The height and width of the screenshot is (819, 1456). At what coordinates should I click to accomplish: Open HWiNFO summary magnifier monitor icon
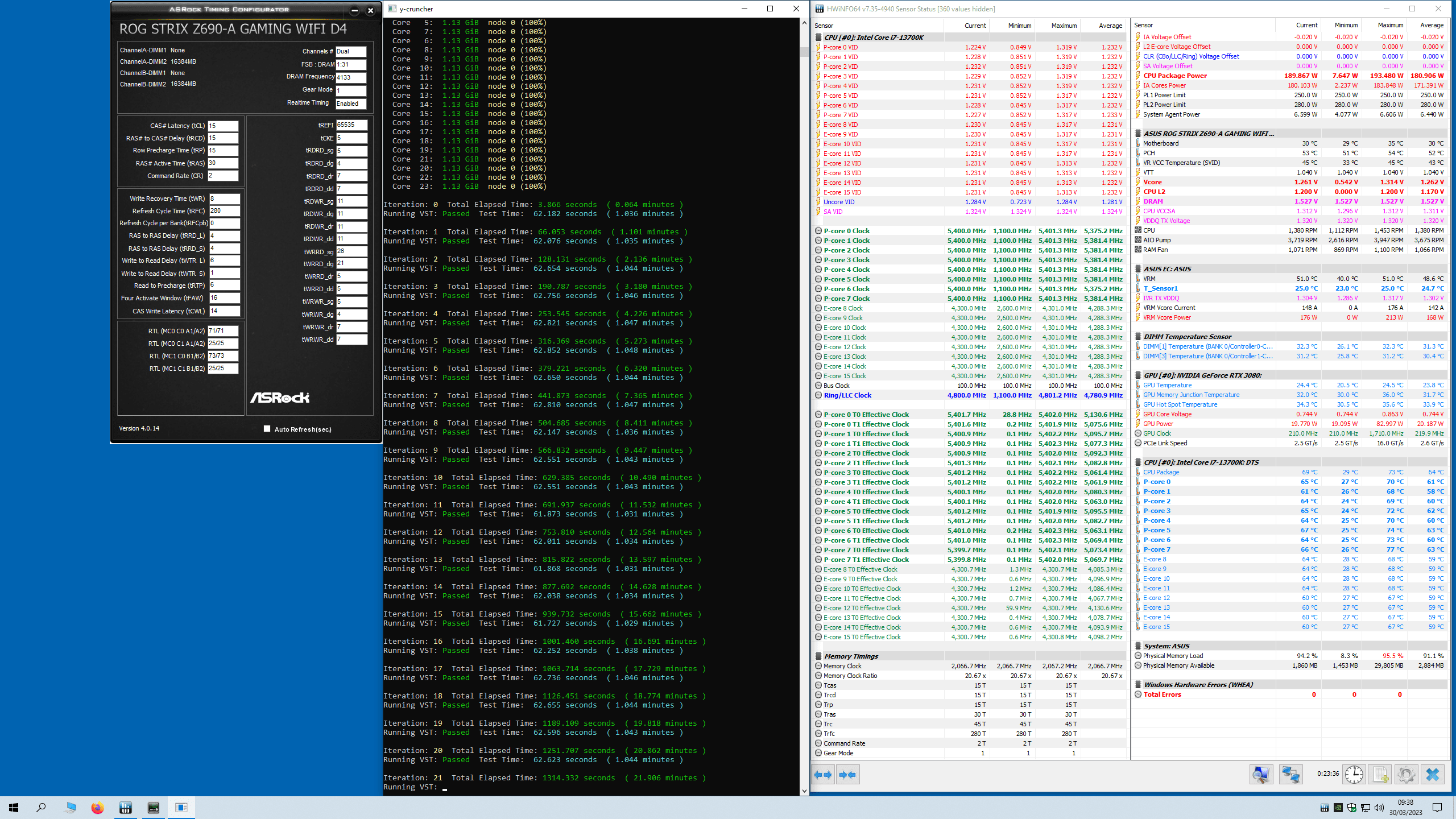tap(1261, 775)
